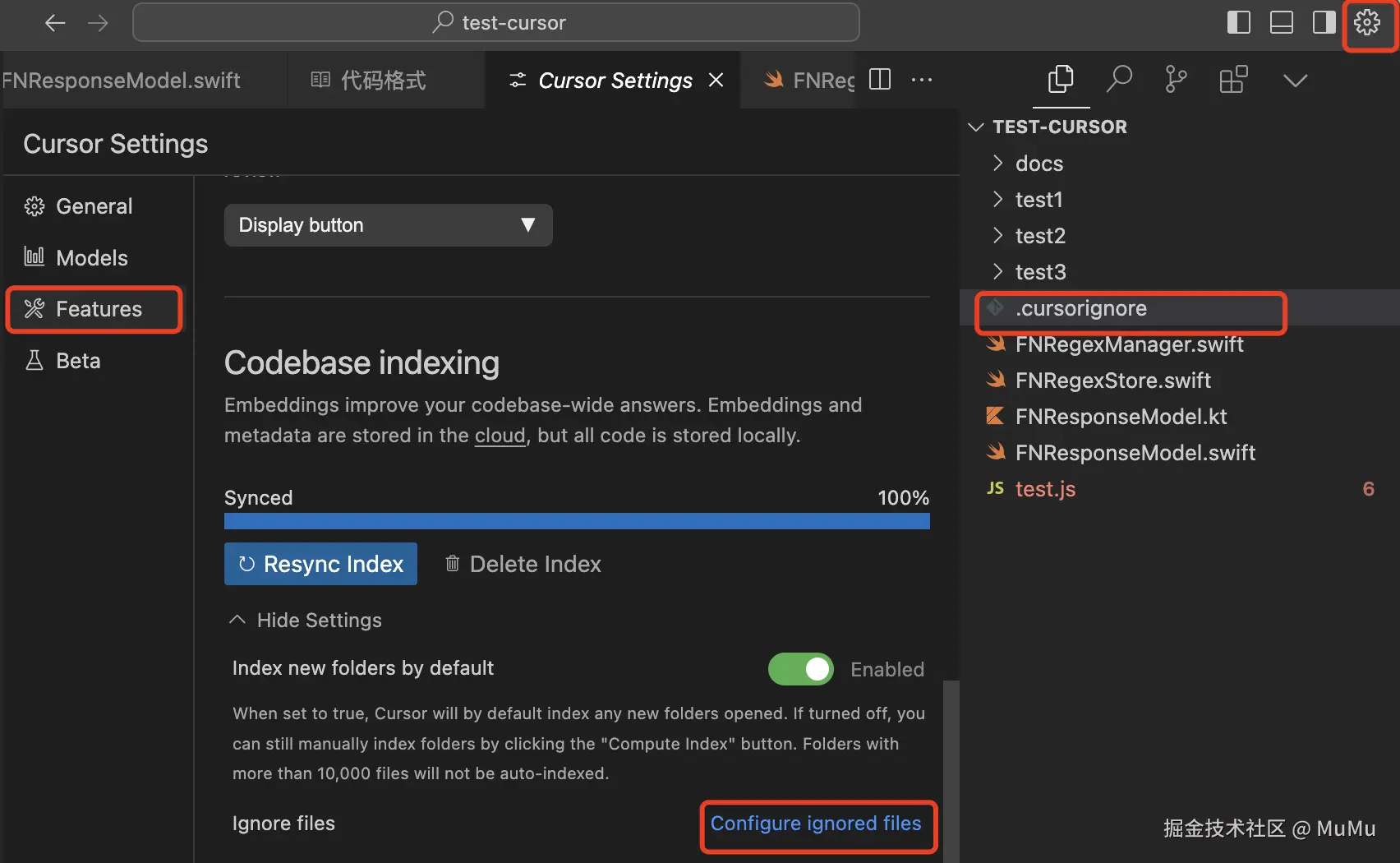Open the Extensions view icon

pos(1233,80)
